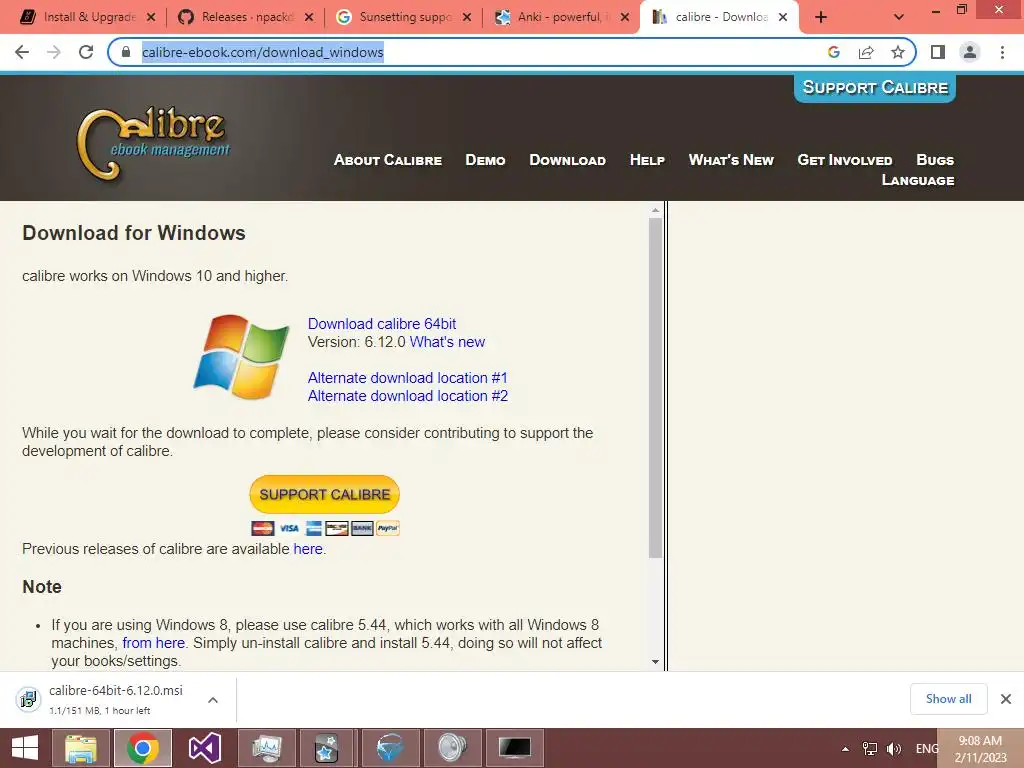1024x768 pixels.
Task: Bookmark this page with the star
Action: (898, 52)
